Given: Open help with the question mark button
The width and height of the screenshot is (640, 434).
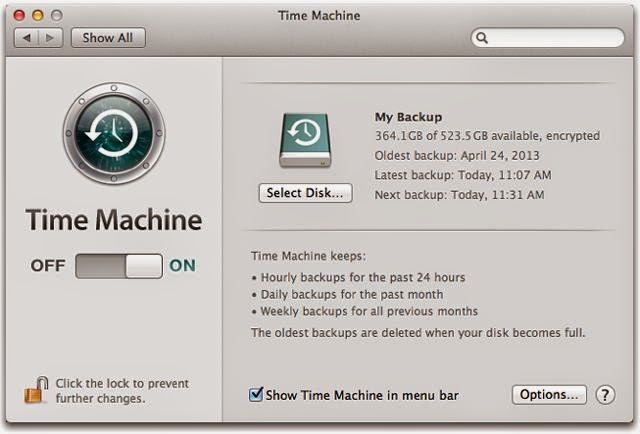Looking at the screenshot, I should click(x=605, y=395).
